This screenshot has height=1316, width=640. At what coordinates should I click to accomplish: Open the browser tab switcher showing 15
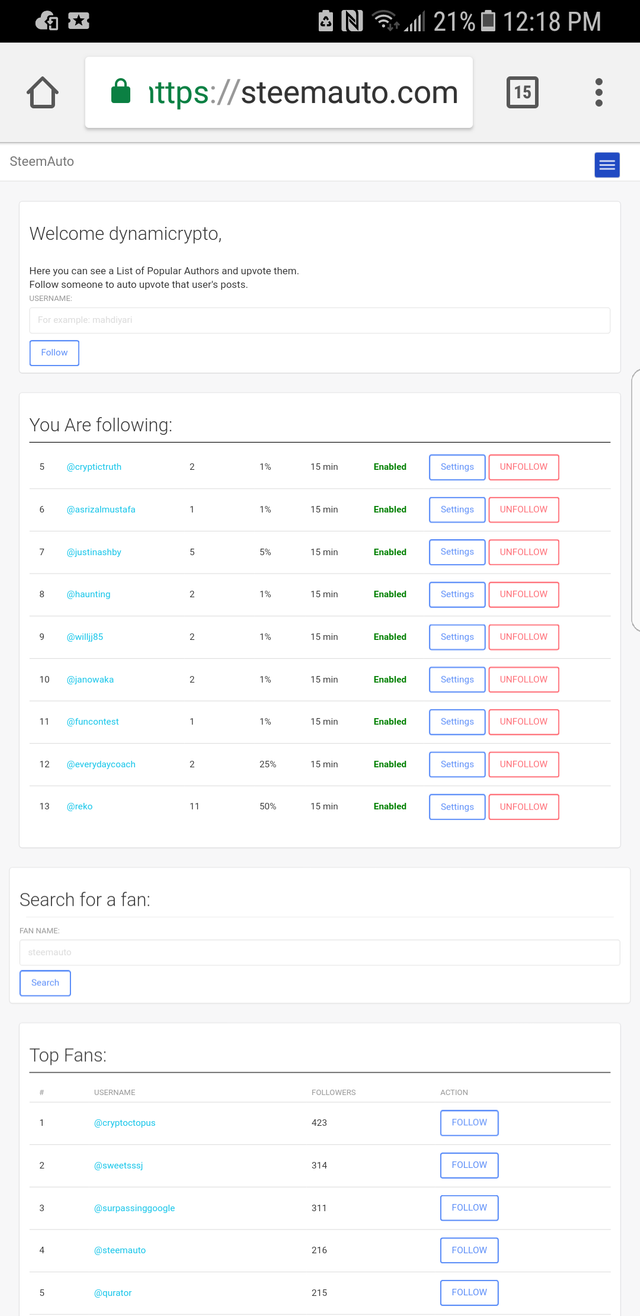pos(522,93)
